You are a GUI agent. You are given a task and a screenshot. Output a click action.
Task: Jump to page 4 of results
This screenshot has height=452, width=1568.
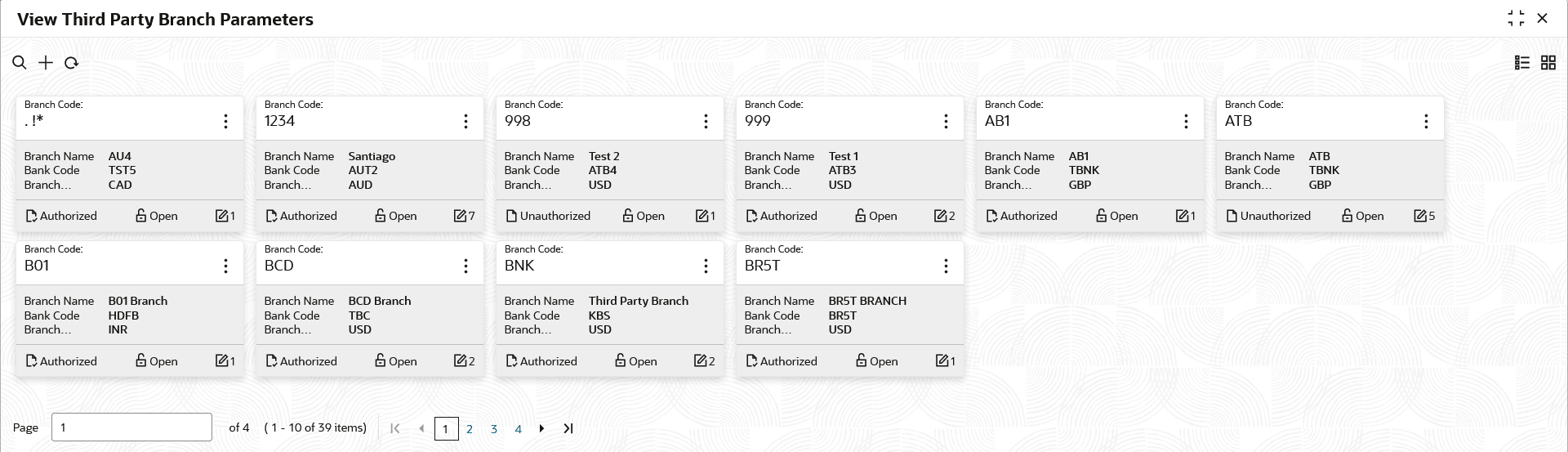[x=518, y=429]
